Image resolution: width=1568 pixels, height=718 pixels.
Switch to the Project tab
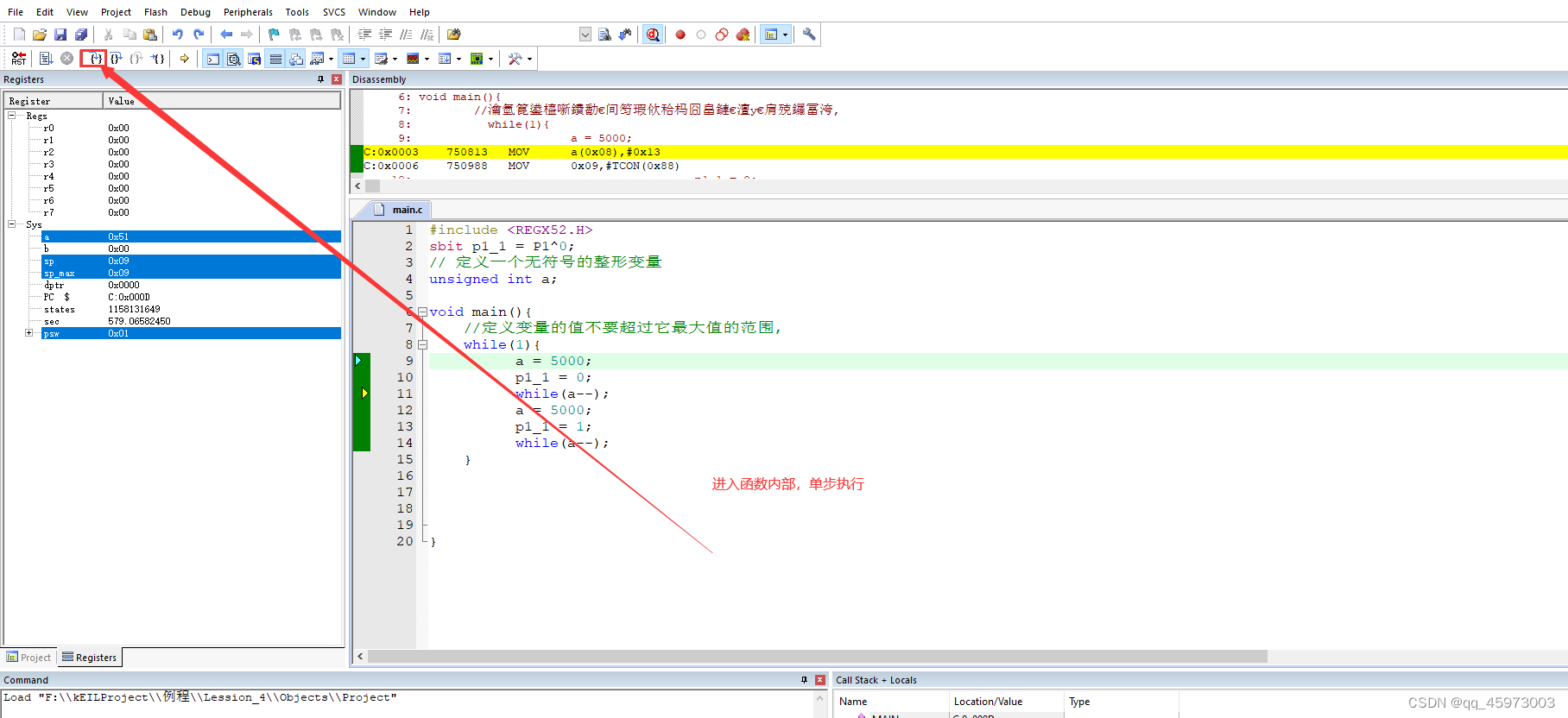[29, 657]
